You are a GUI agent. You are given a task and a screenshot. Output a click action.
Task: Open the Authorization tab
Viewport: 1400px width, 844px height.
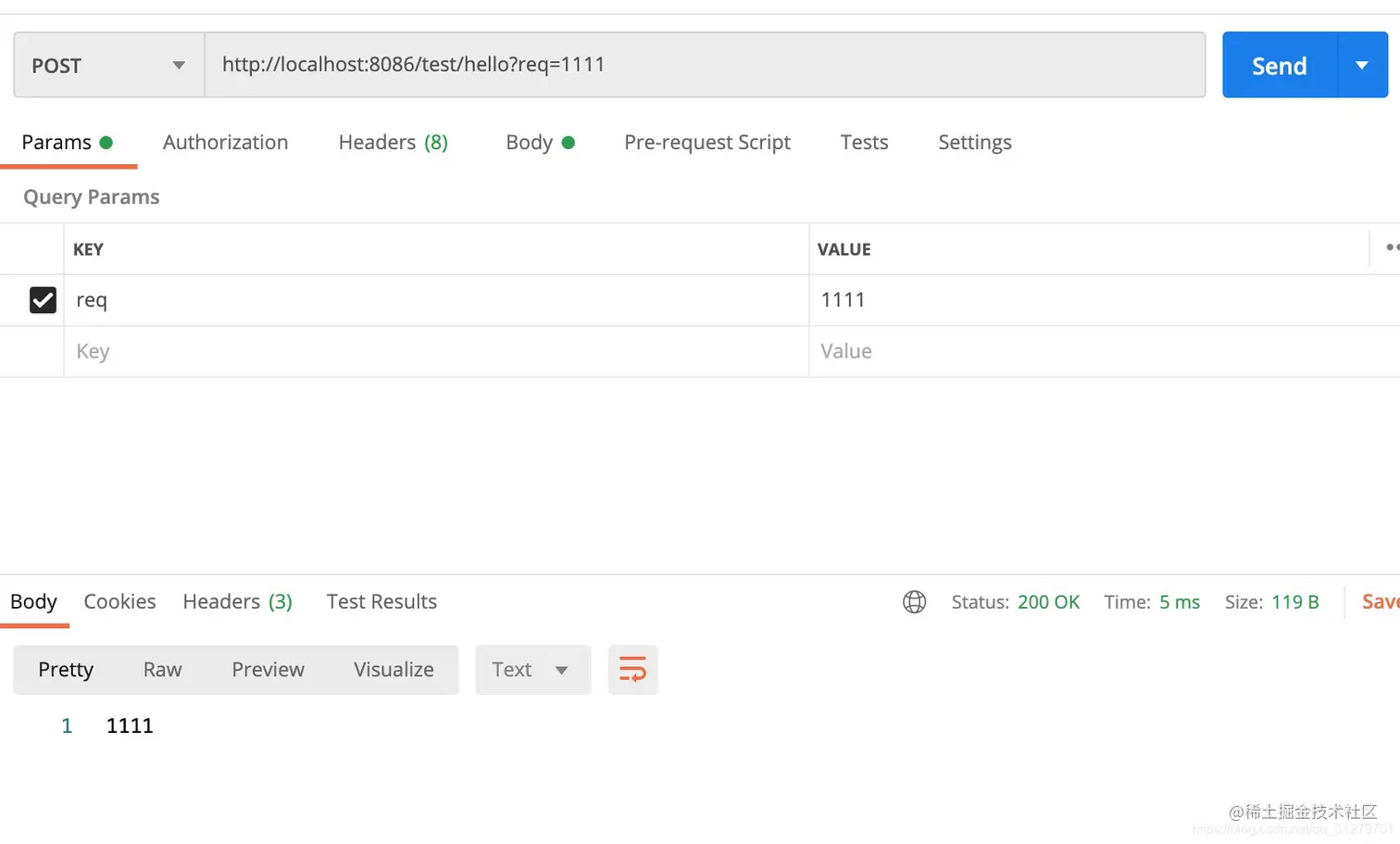(225, 143)
